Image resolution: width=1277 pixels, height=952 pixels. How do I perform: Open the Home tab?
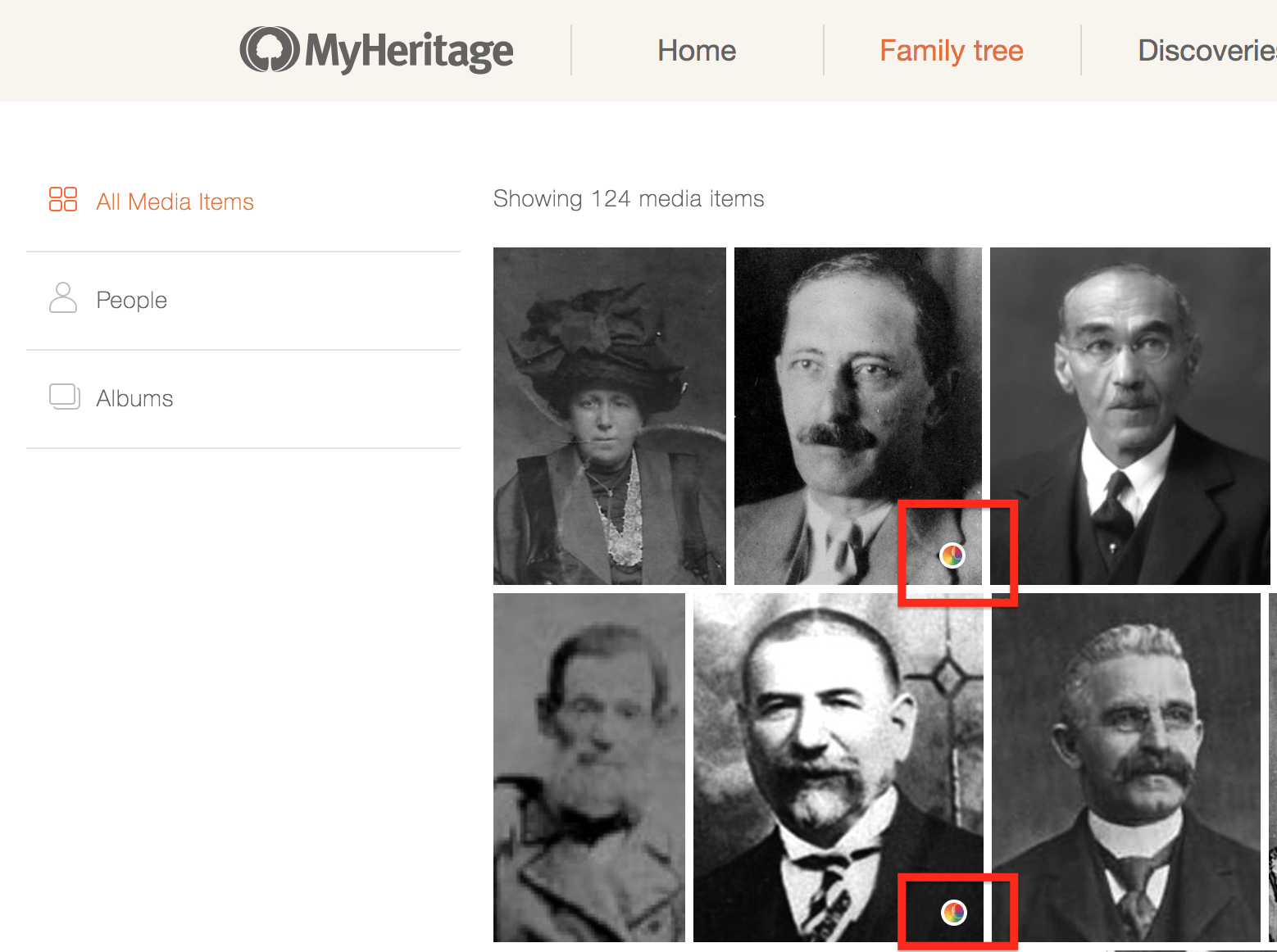coord(697,51)
